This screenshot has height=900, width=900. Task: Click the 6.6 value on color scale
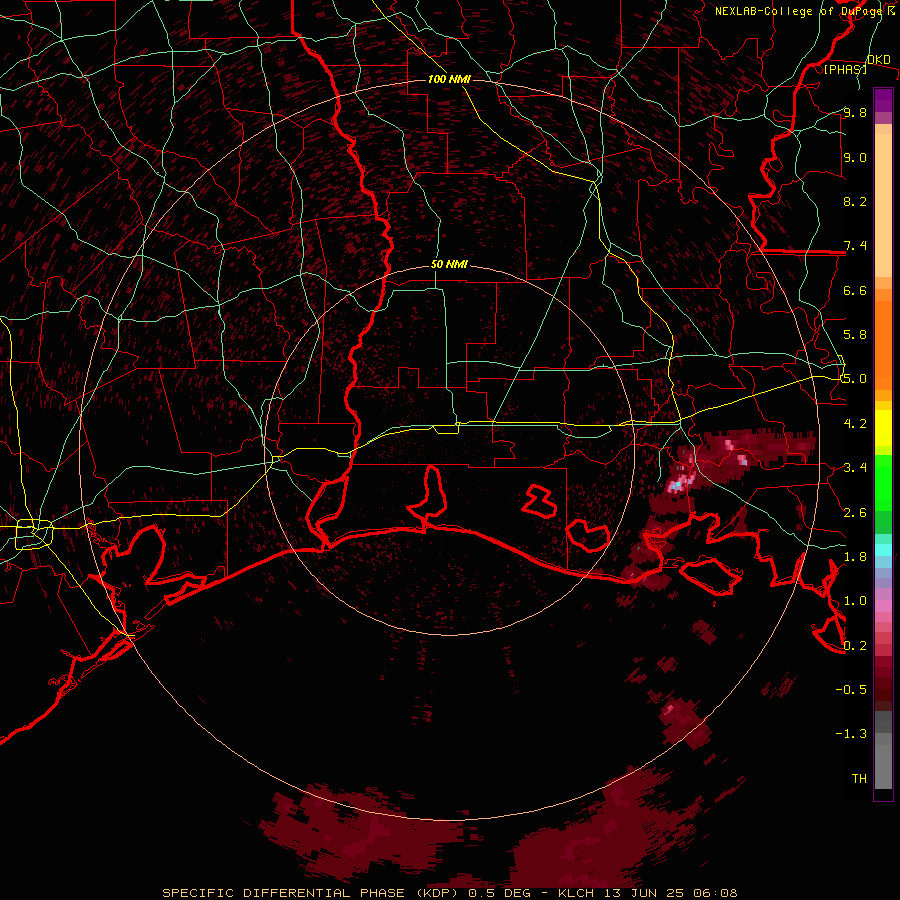855,290
